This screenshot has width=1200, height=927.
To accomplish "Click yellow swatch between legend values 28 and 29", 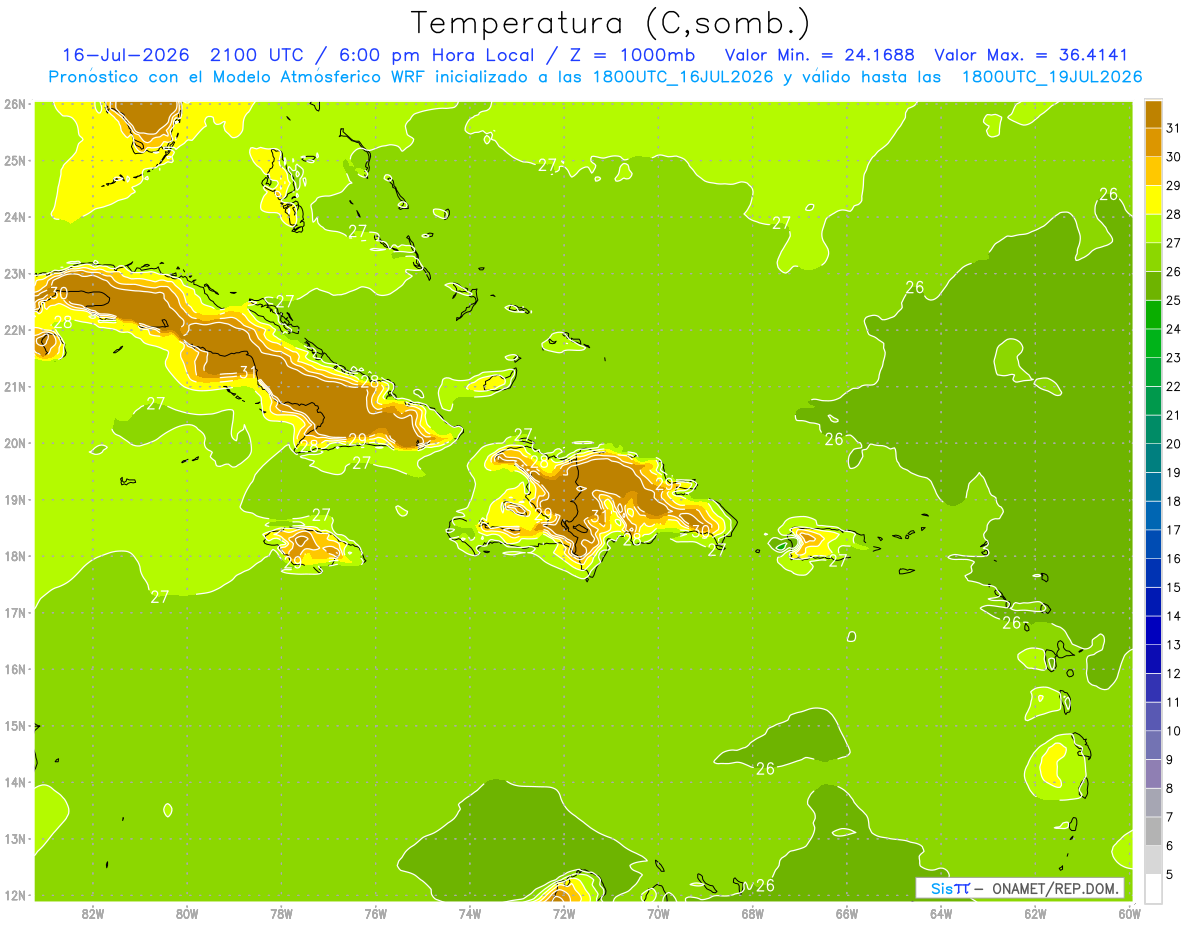I will (x=1153, y=200).
